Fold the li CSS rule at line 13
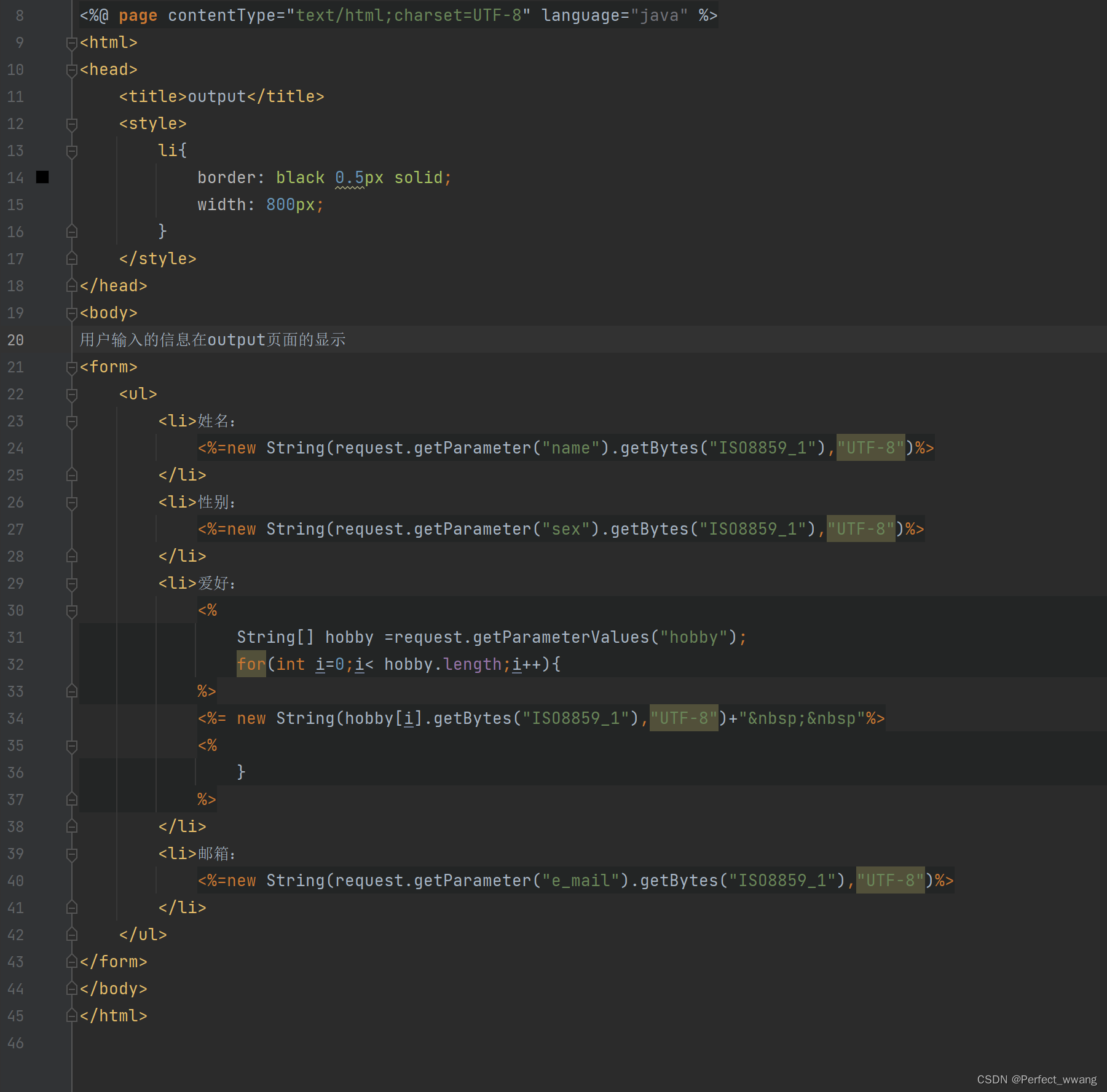Image resolution: width=1107 pixels, height=1092 pixels. click(71, 151)
